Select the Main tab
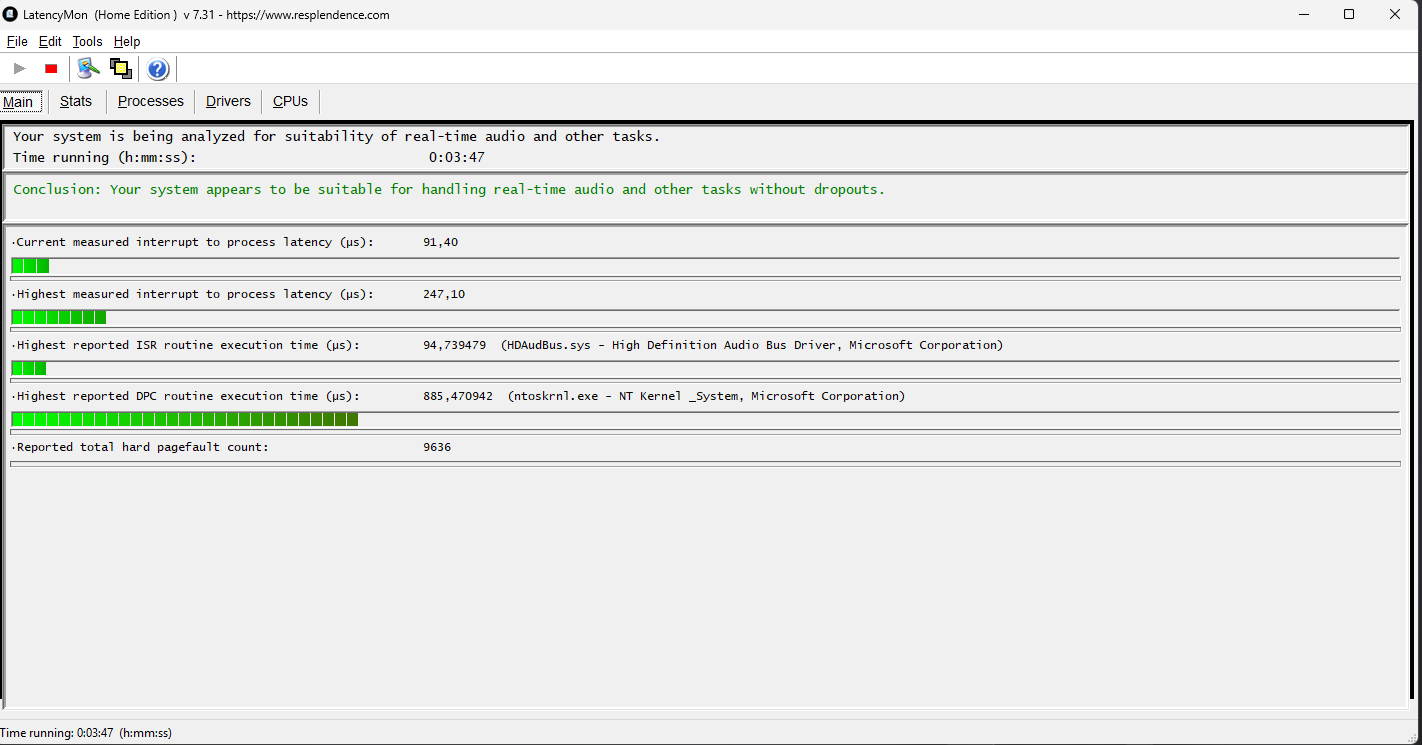Viewport: 1422px width, 745px height. coord(18,102)
